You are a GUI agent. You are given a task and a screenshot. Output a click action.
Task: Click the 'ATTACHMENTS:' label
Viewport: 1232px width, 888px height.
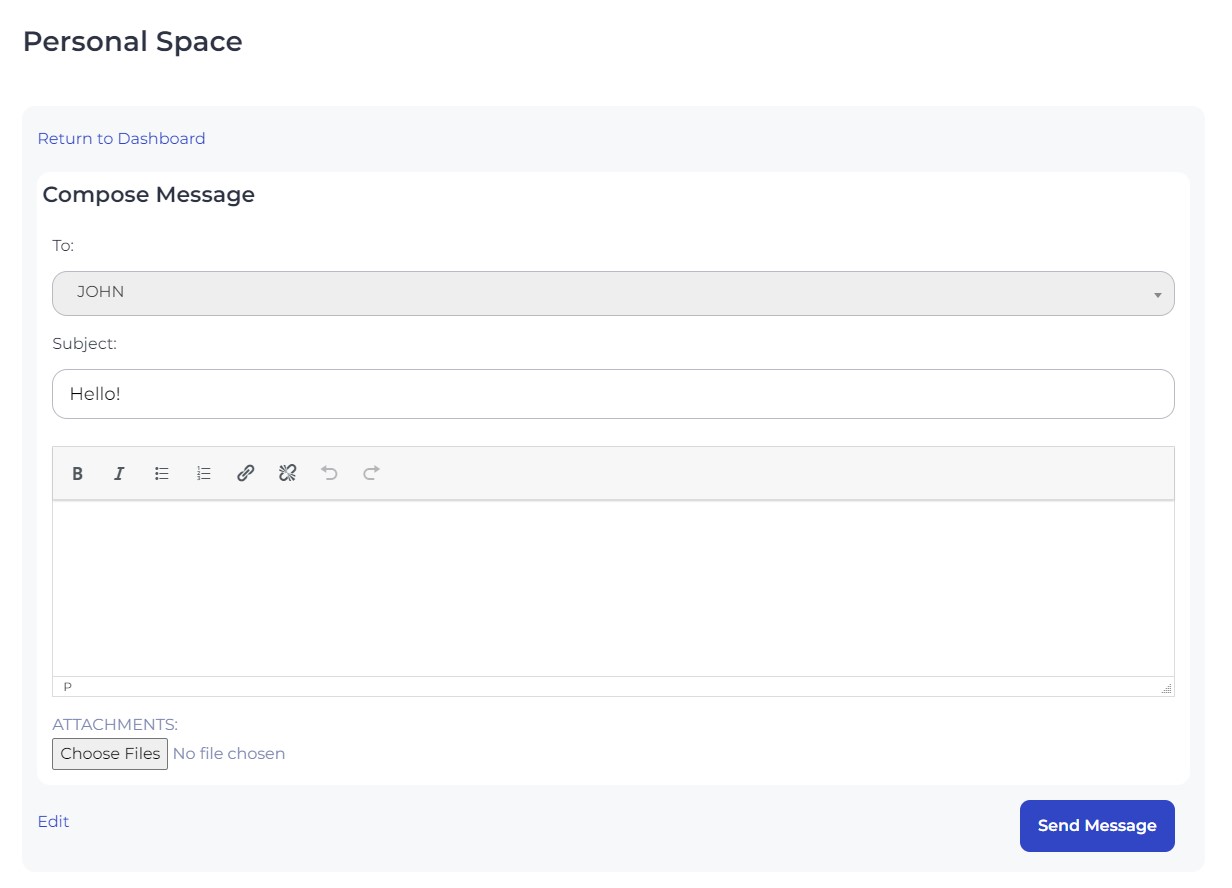pos(115,725)
